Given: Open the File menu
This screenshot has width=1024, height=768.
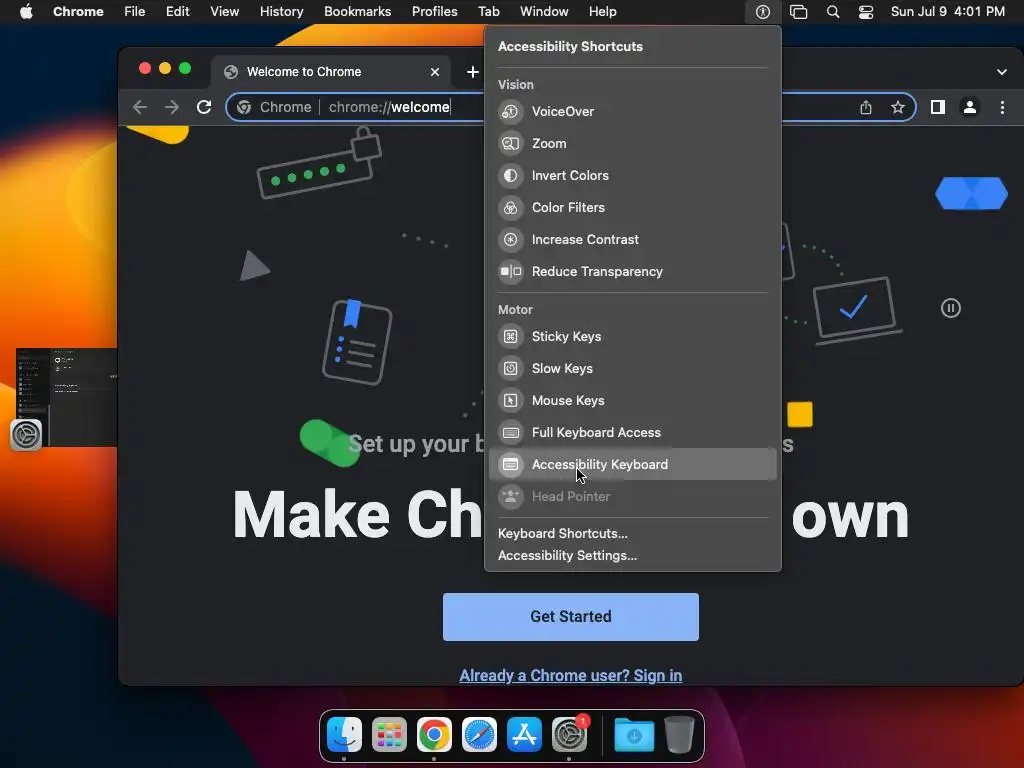Looking at the screenshot, I should pos(135,12).
